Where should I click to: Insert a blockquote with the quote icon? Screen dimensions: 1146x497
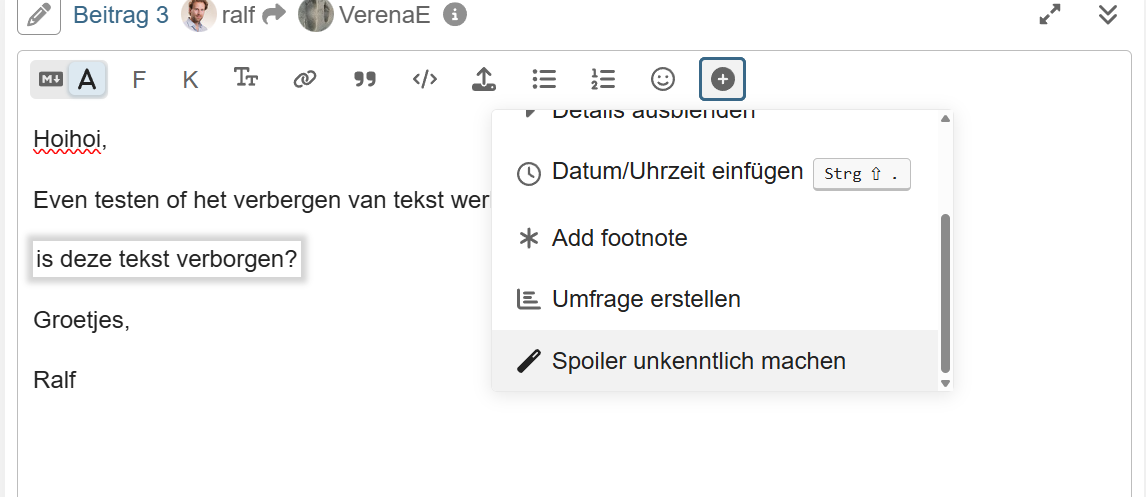pyautogui.click(x=365, y=79)
